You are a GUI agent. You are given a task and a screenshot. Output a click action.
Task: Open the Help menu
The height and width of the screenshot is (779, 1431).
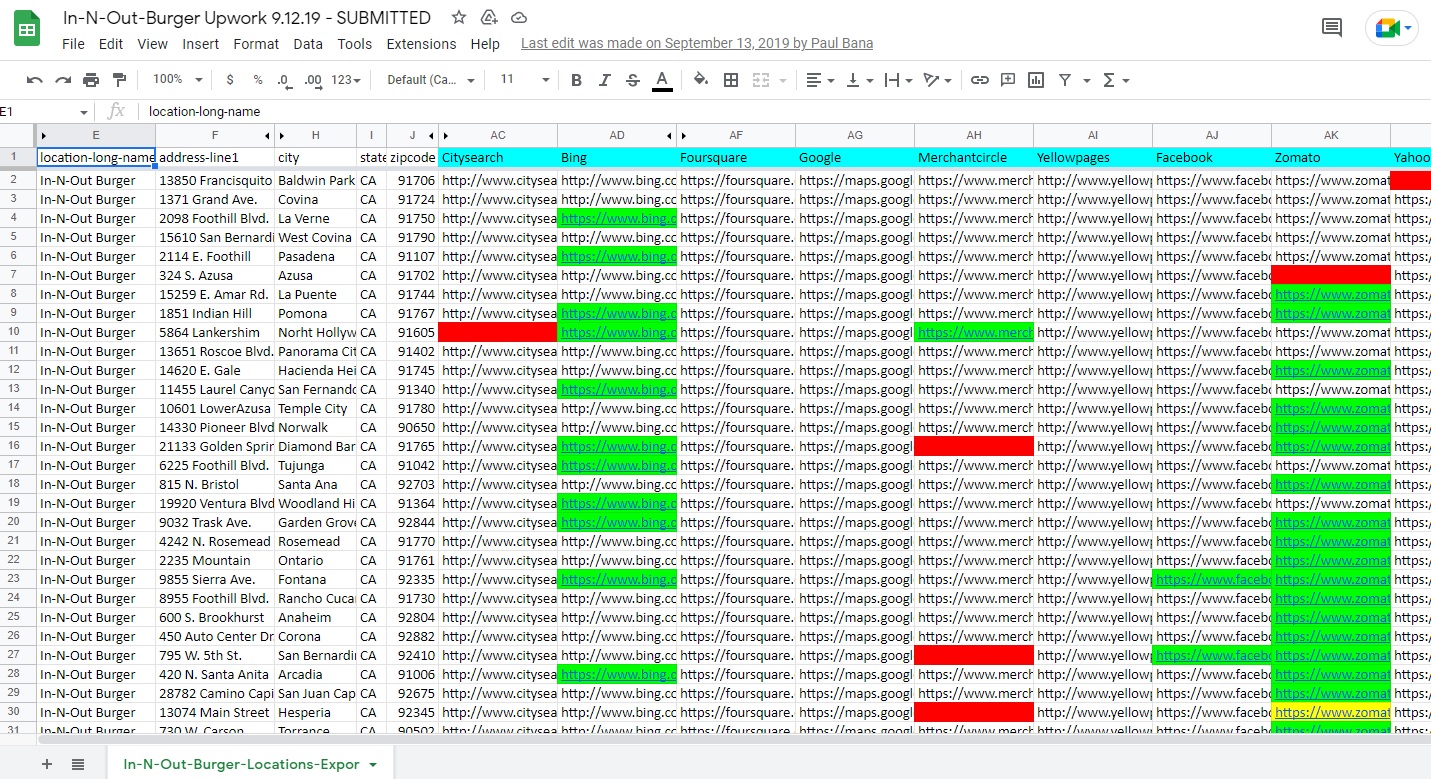pos(485,44)
